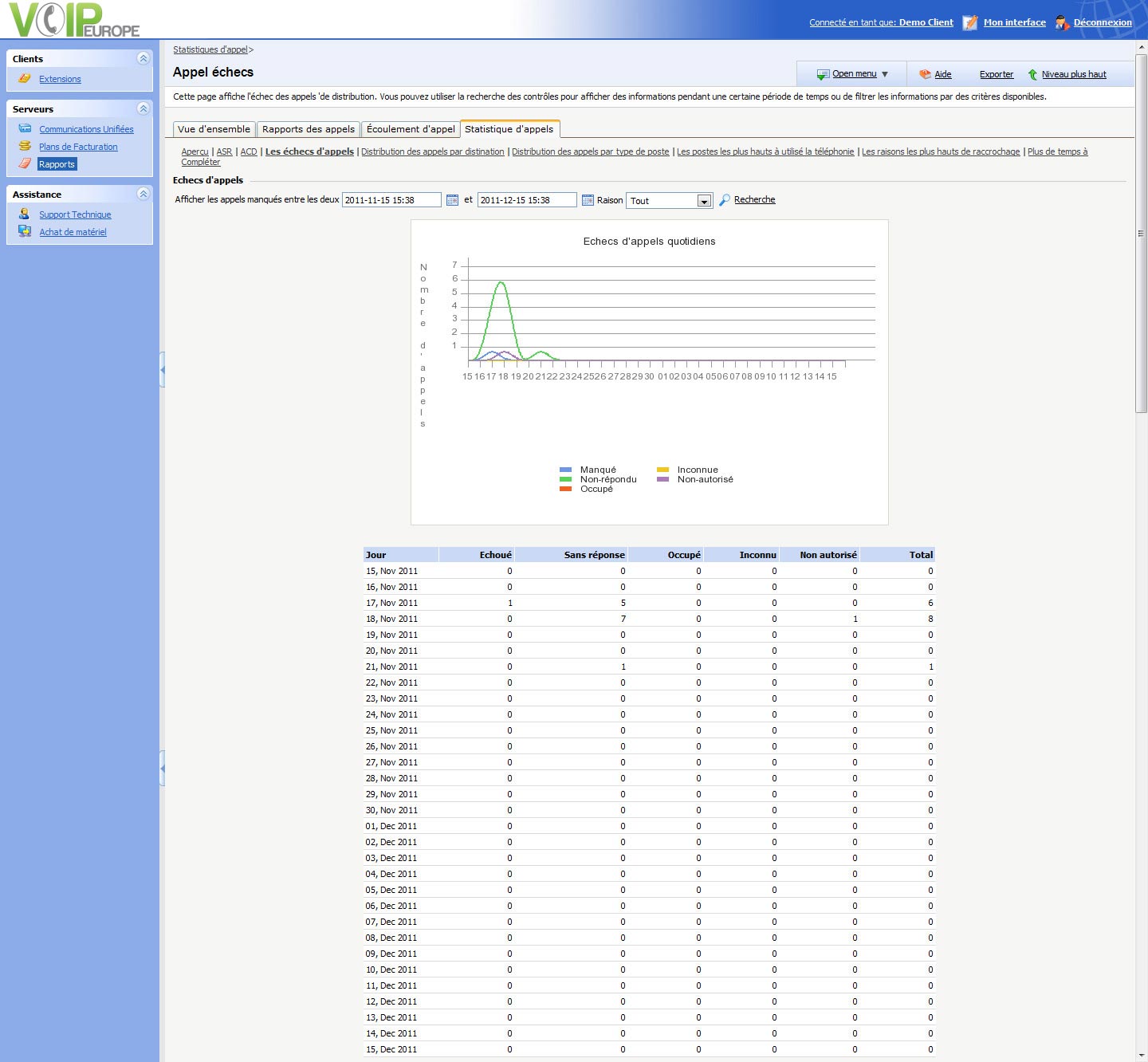Collapse the Clients sidebar panel
The height and width of the screenshot is (1062, 1148).
[x=143, y=58]
